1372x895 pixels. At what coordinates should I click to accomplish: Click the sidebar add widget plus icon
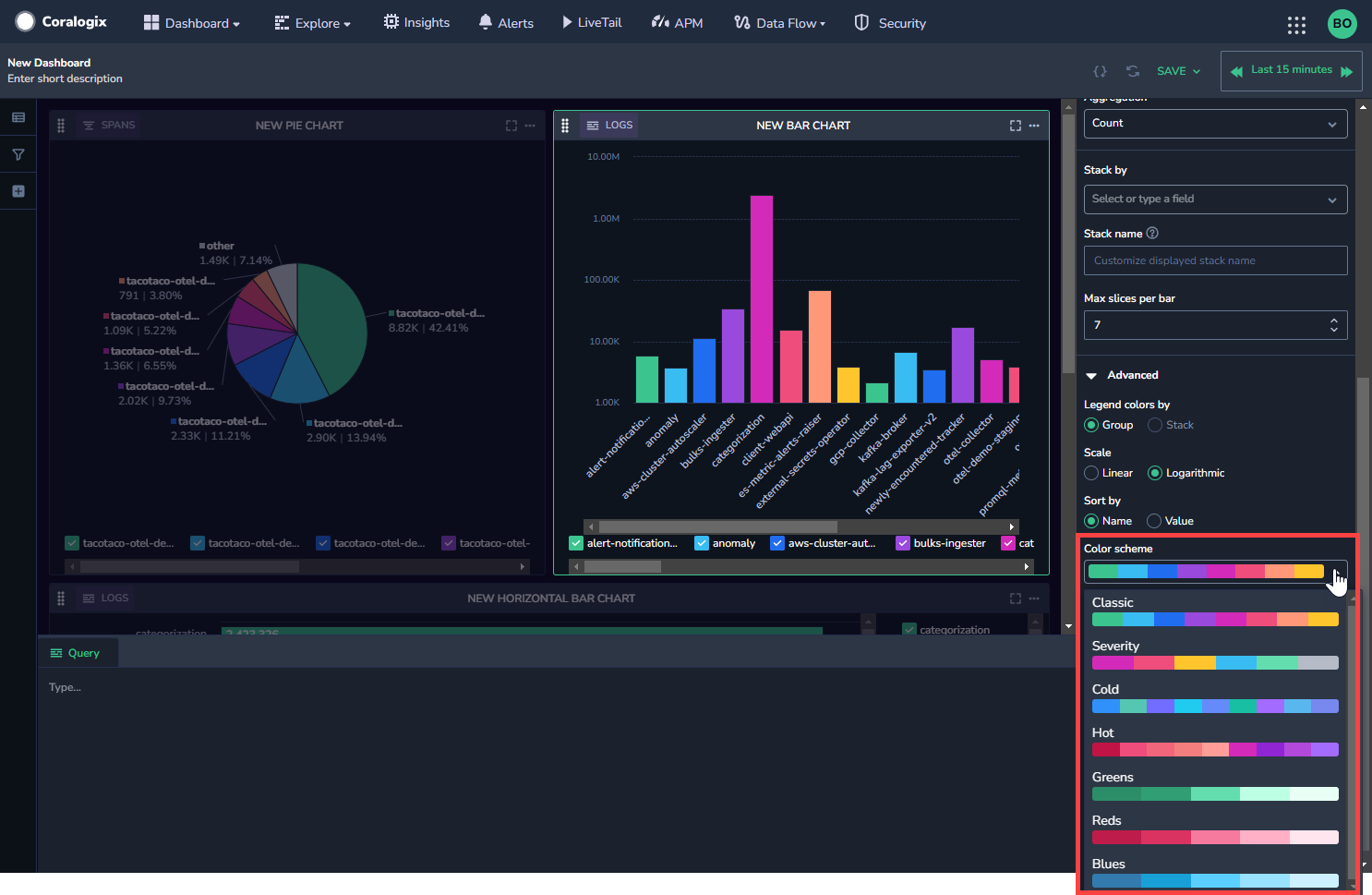click(x=18, y=191)
